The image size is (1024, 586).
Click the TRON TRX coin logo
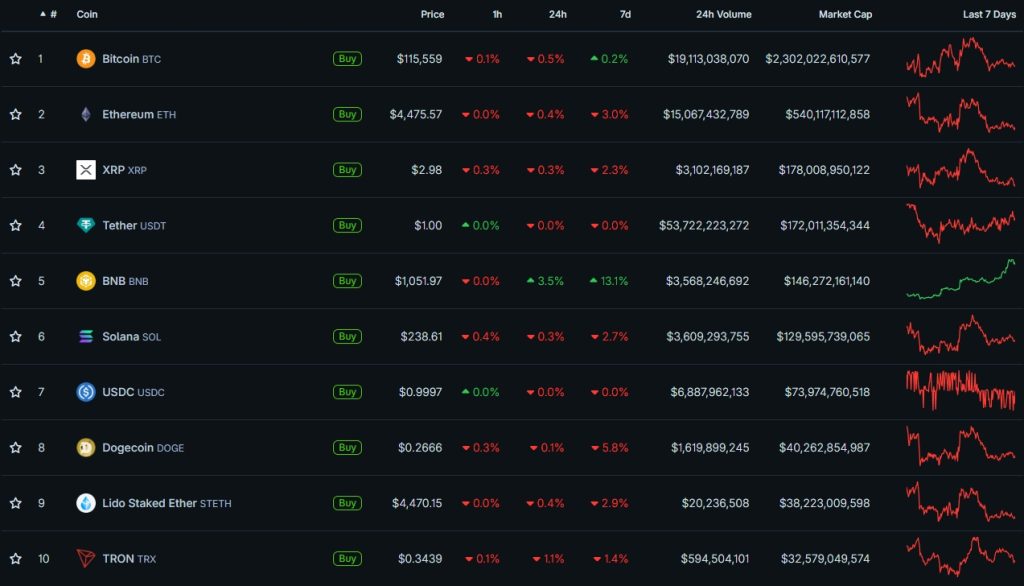[x=87, y=559]
